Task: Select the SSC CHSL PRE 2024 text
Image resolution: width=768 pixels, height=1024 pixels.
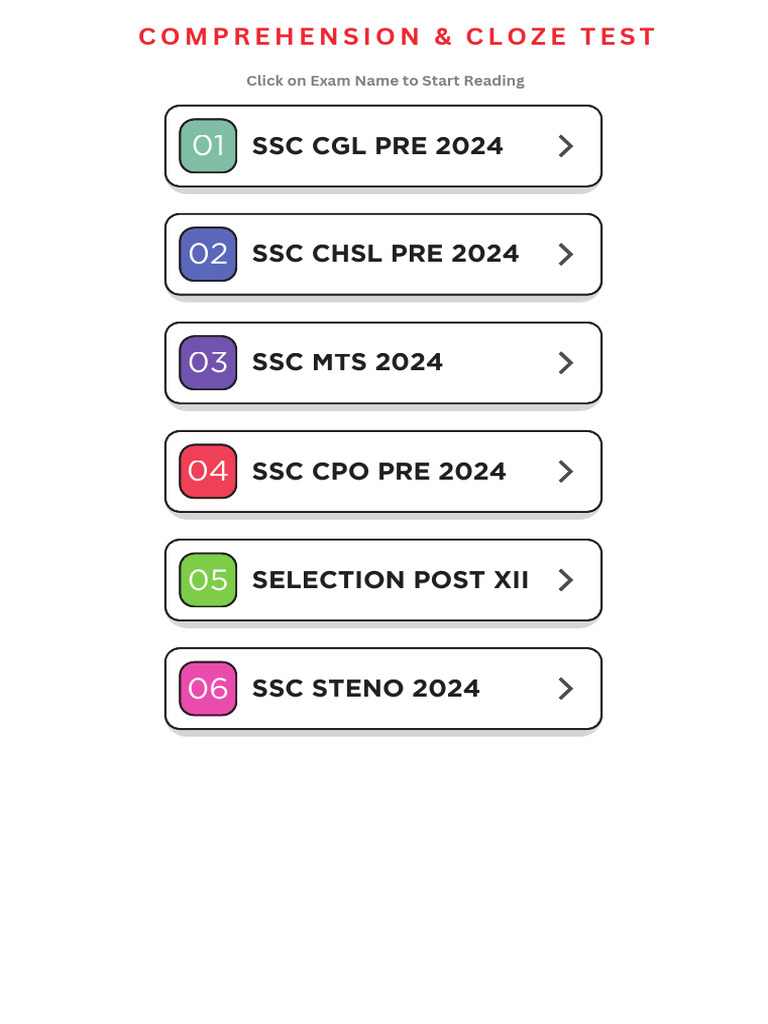Action: tap(385, 254)
